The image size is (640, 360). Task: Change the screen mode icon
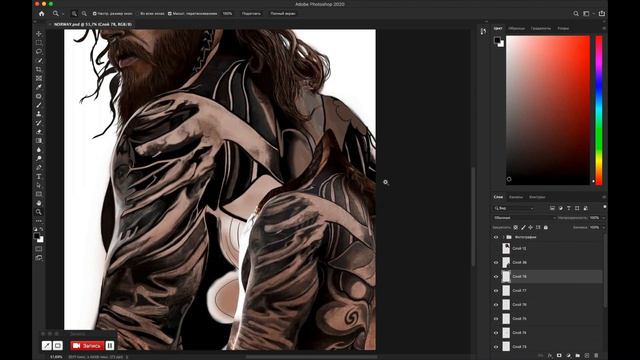[39, 258]
